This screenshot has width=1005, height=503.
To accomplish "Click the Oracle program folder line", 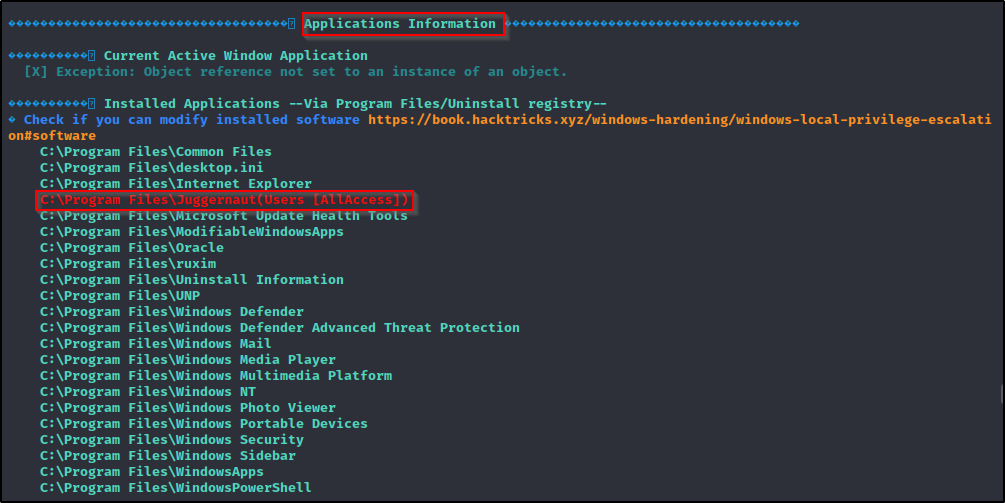I will click(x=131, y=248).
